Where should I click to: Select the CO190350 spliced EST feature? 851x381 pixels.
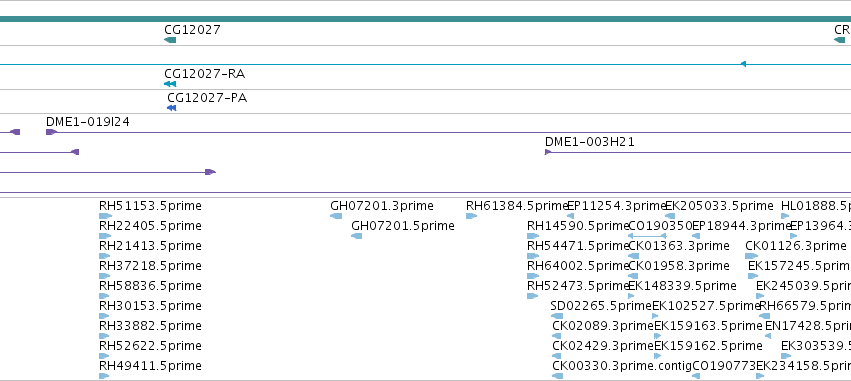pos(647,236)
